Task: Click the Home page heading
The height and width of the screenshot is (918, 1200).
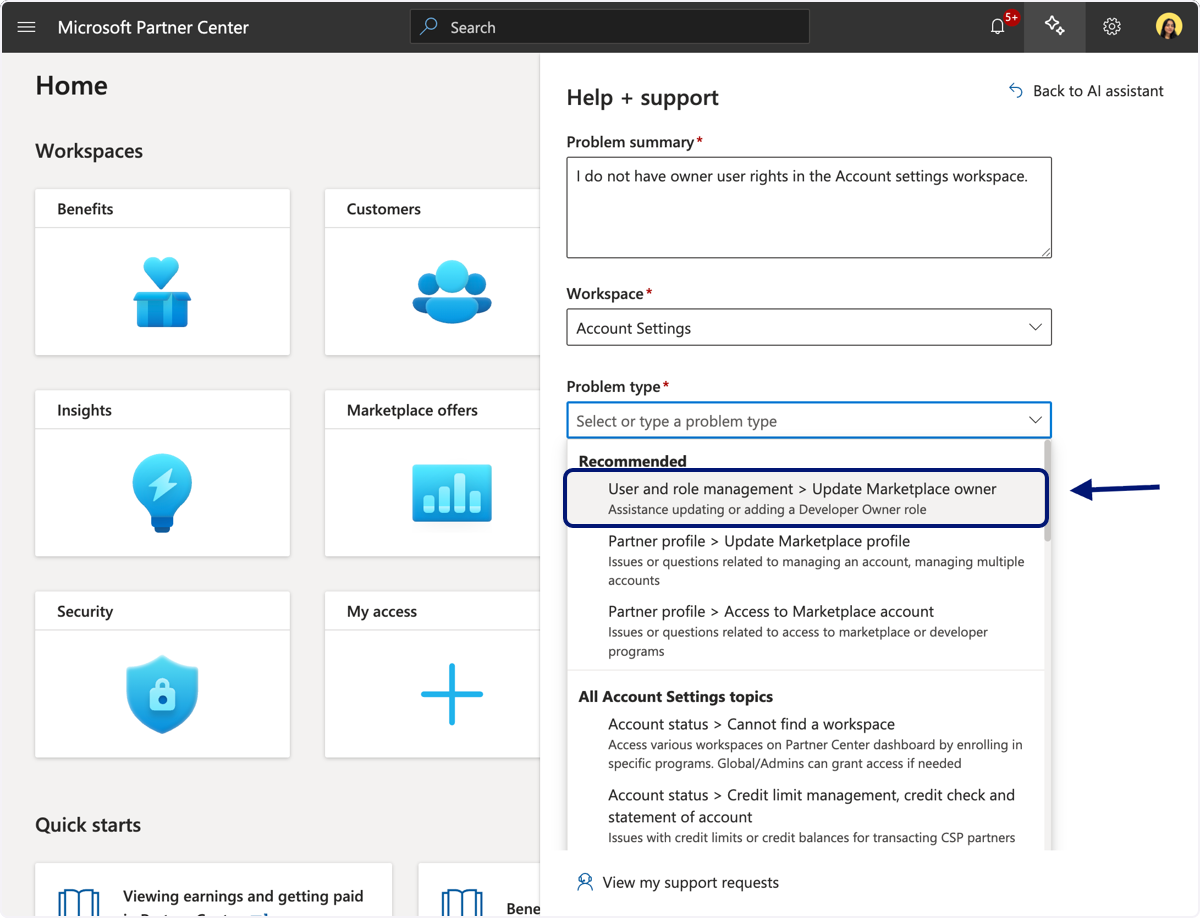Action: 71,86
